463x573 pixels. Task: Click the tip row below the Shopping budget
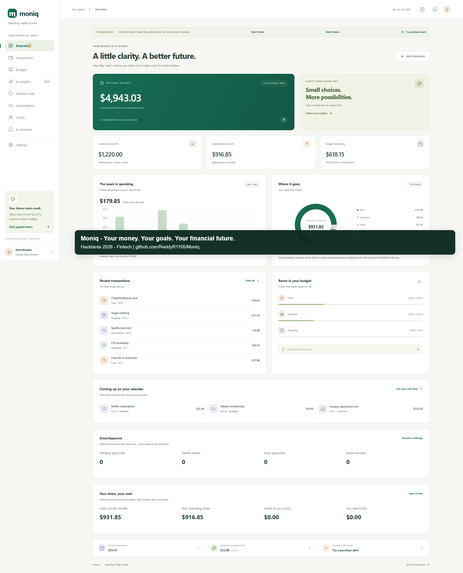tap(350, 349)
